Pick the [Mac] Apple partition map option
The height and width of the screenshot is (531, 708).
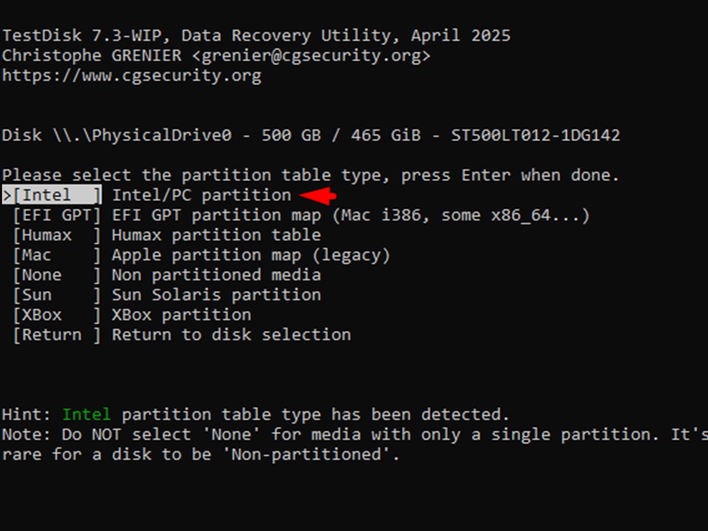coord(57,255)
